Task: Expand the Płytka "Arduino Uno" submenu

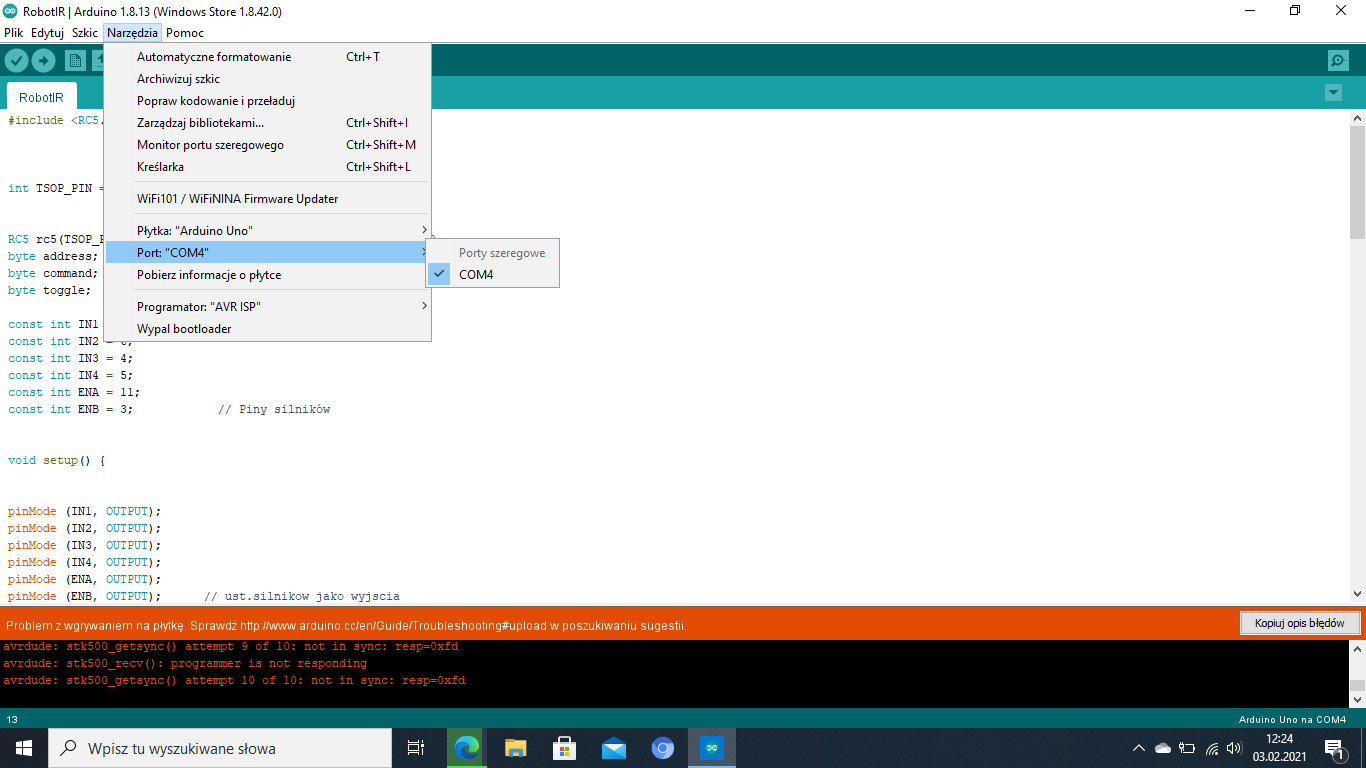Action: point(267,231)
